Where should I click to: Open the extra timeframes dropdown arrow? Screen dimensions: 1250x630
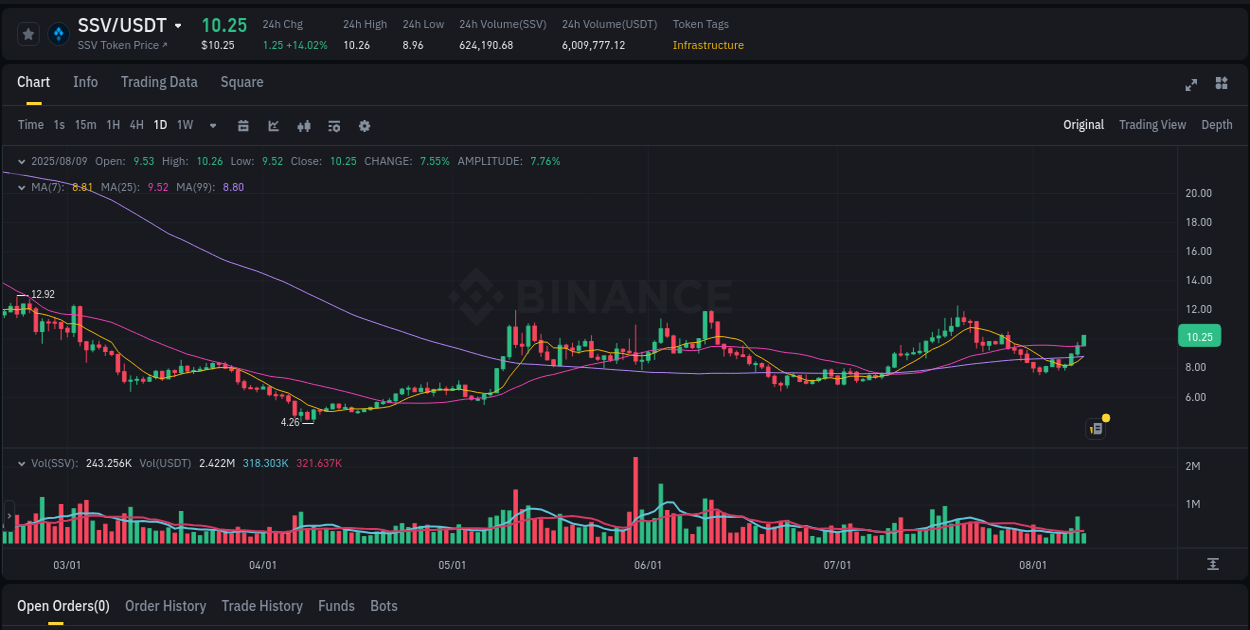click(212, 125)
